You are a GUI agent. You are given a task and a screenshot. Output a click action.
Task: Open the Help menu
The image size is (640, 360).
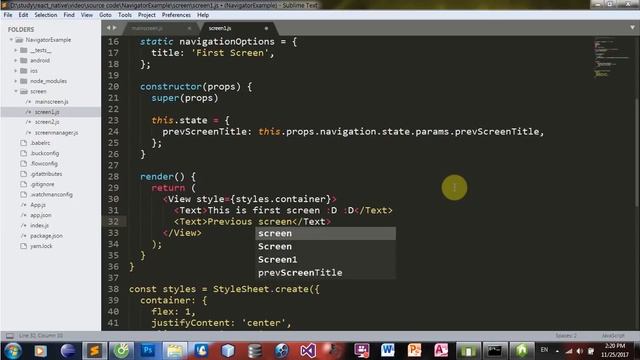click(203, 15)
